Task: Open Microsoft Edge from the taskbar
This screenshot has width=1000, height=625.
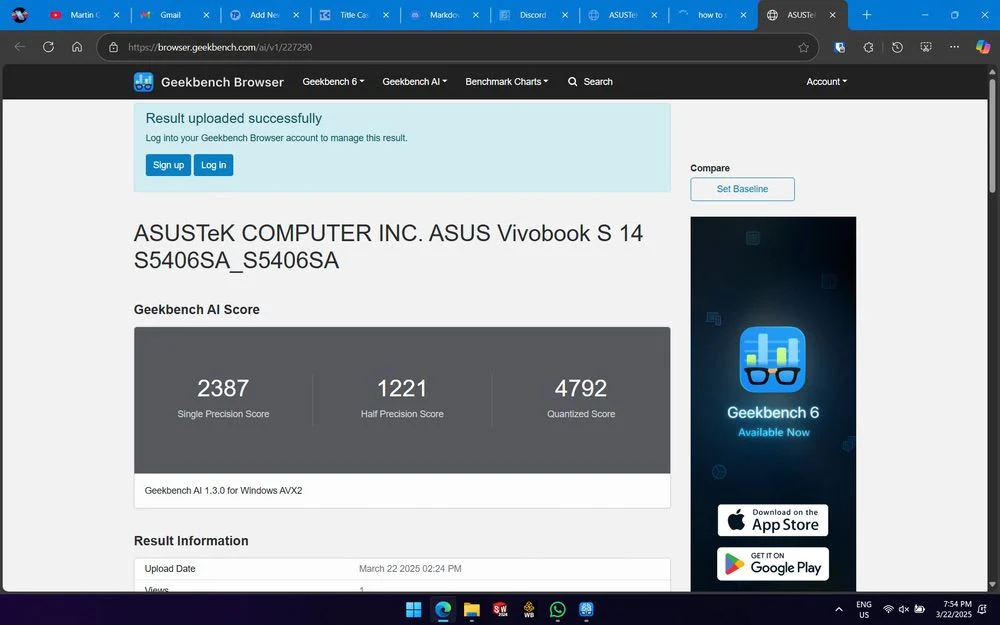Action: click(x=443, y=610)
